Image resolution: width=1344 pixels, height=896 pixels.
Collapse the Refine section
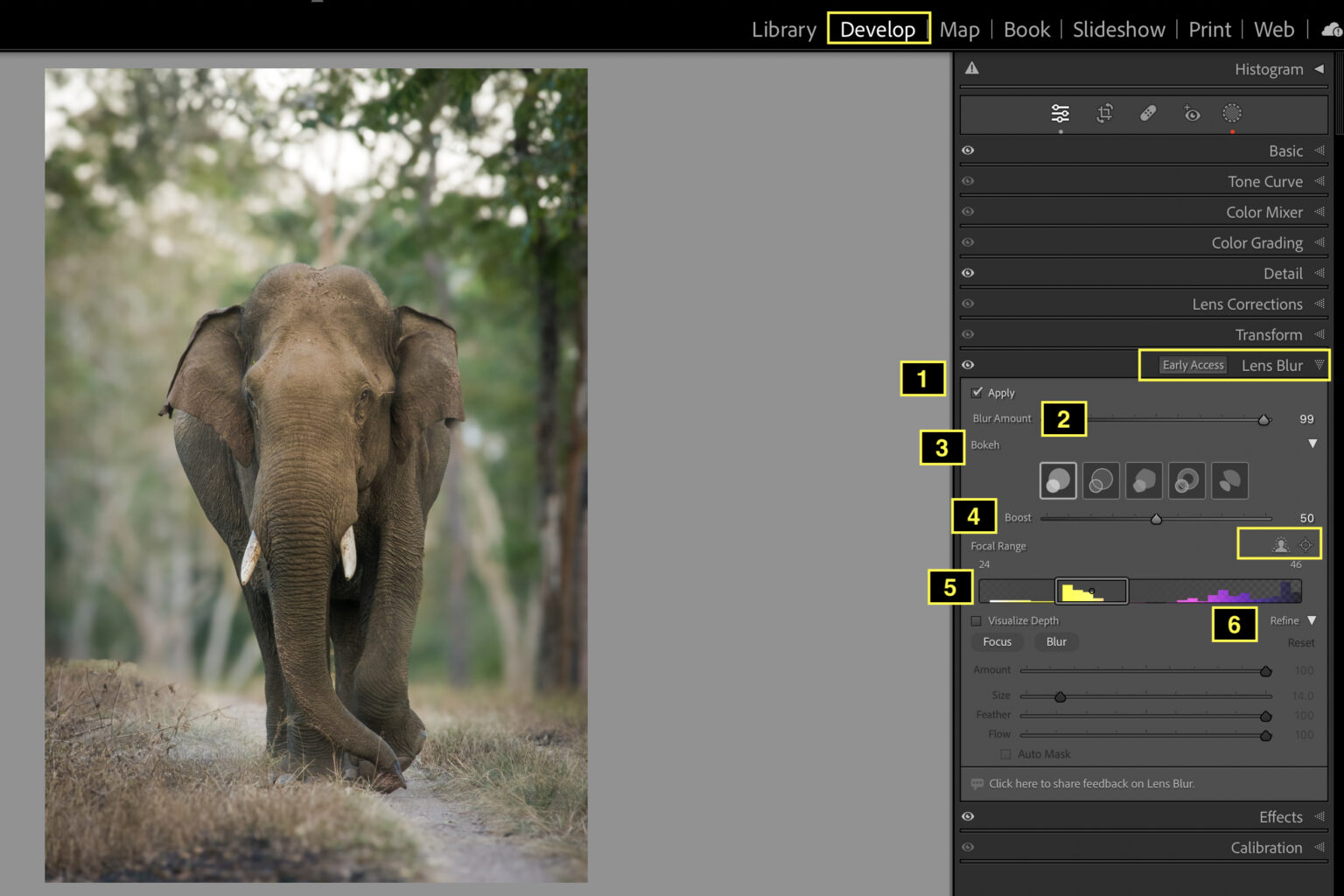[1312, 619]
